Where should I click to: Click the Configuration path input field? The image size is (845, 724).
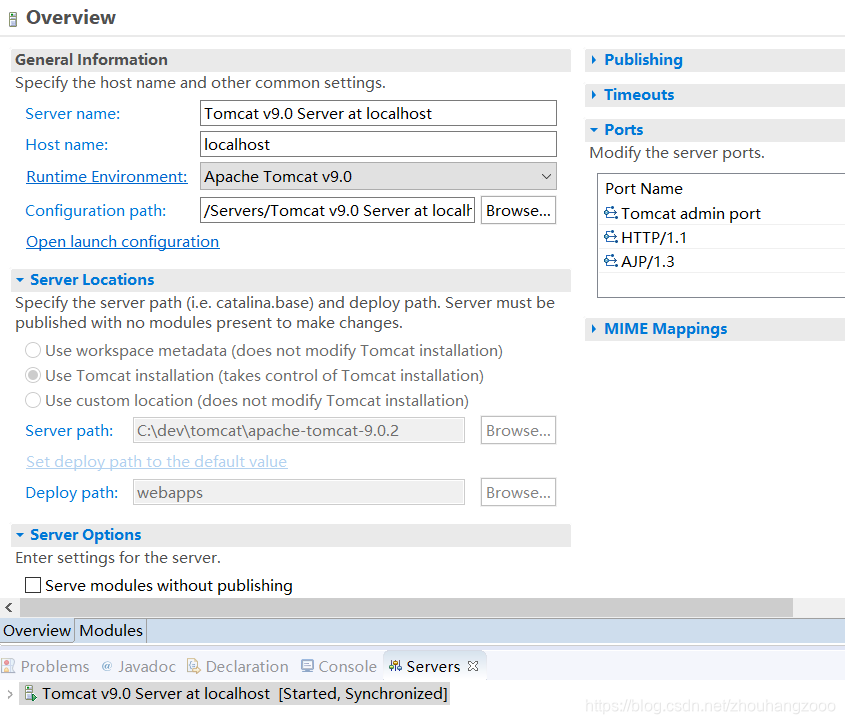coord(337,210)
